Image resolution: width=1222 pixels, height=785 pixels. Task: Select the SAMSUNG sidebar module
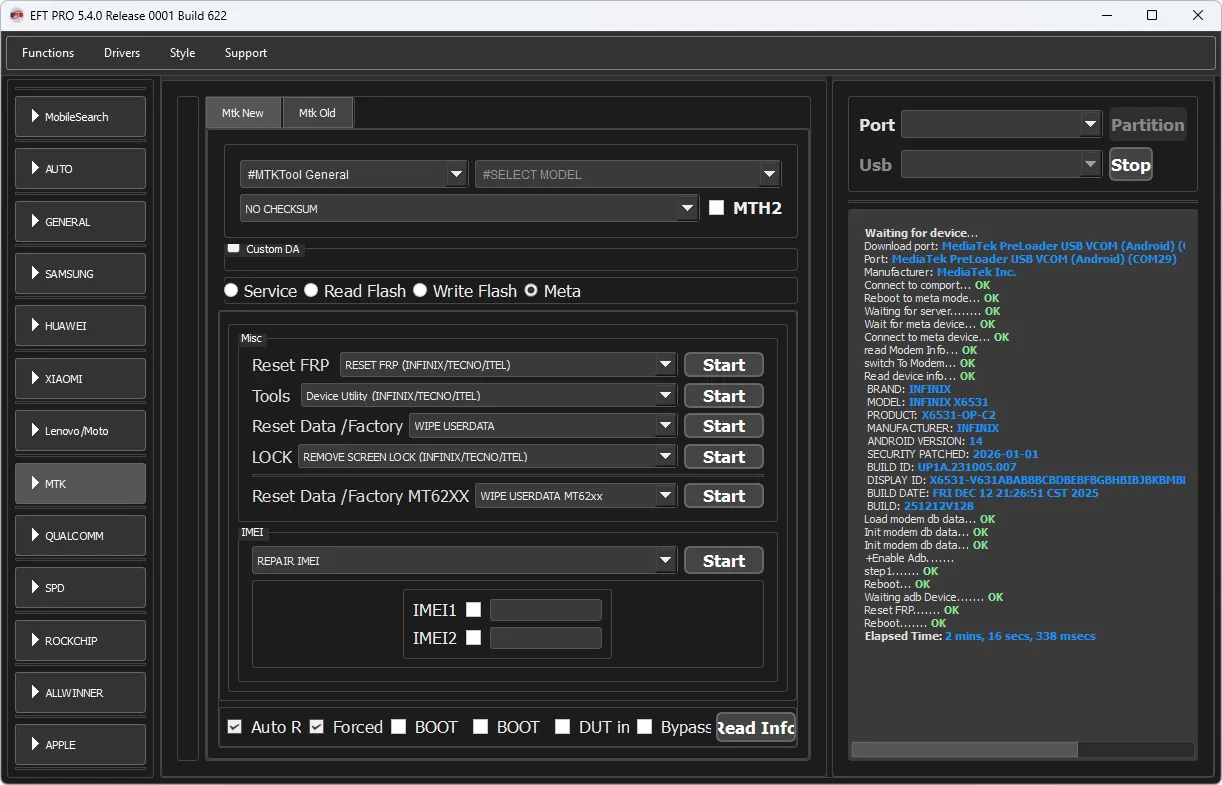pyautogui.click(x=80, y=274)
